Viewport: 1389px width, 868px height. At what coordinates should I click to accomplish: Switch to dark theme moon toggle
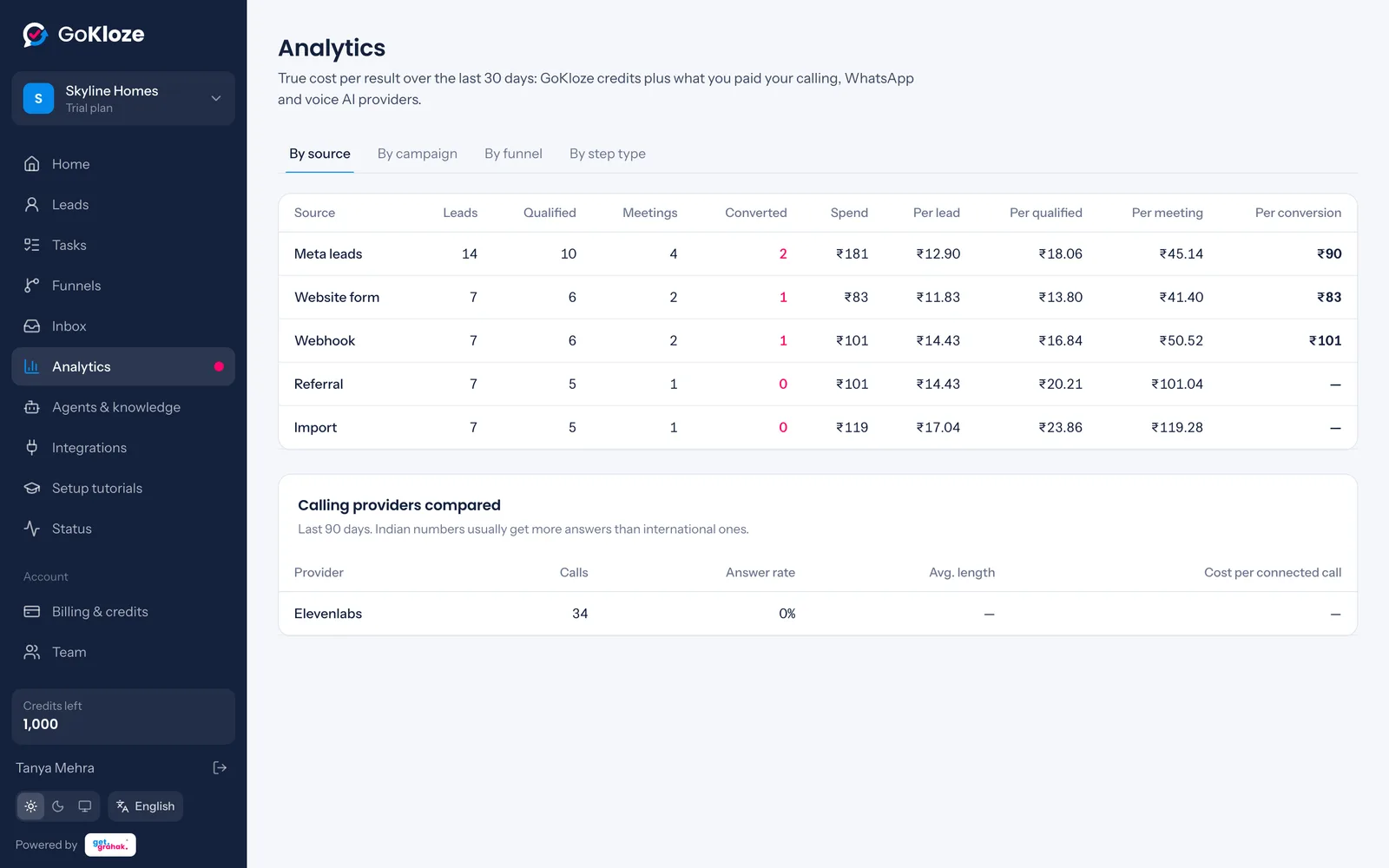click(x=58, y=806)
